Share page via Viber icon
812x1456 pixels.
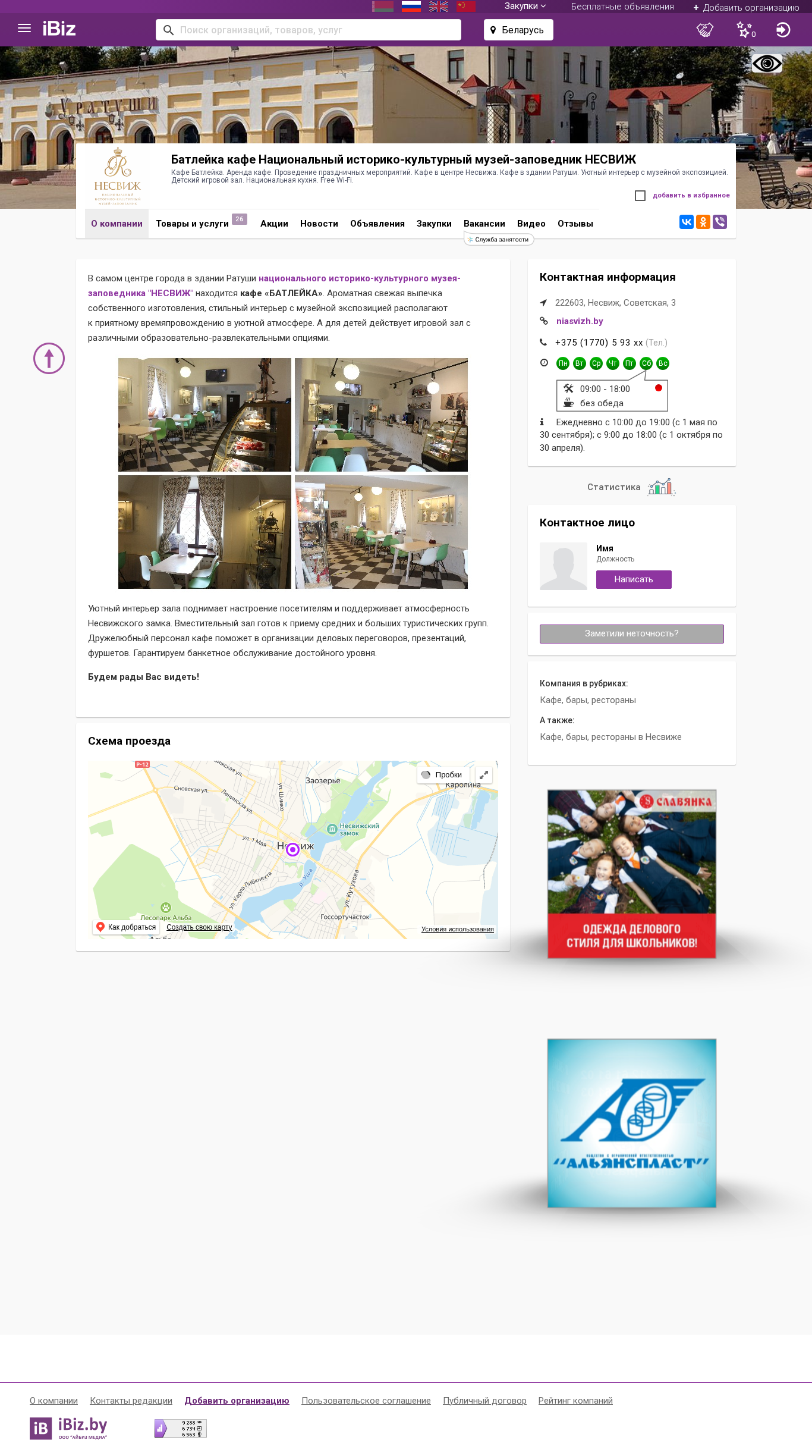pos(720,222)
